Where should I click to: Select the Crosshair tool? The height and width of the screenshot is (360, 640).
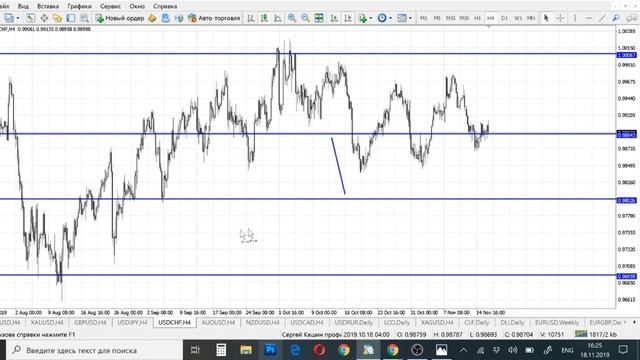[x=560, y=18]
